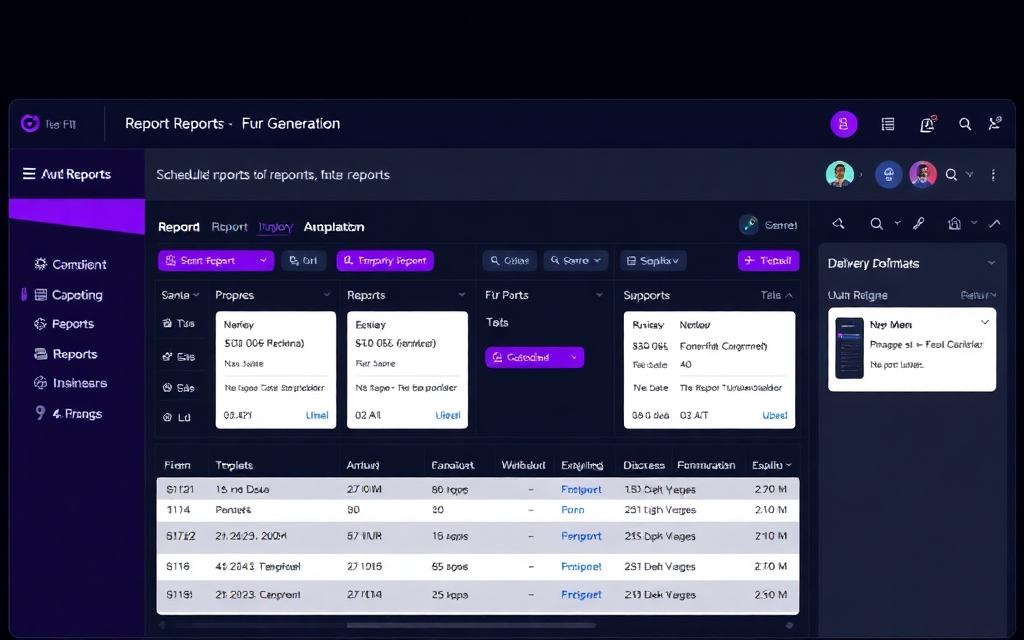Click the blue link in row S116

(x=581, y=566)
